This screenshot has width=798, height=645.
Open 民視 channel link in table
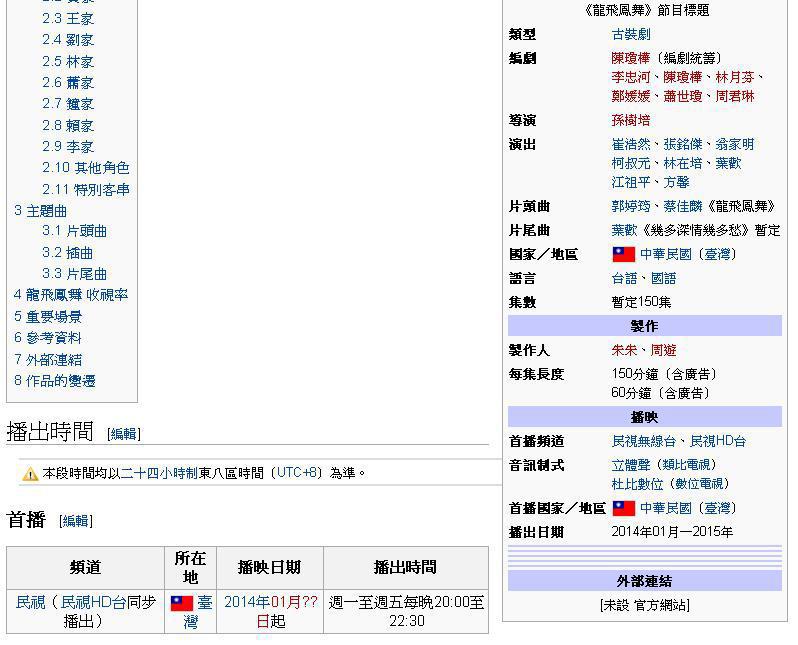(31, 602)
